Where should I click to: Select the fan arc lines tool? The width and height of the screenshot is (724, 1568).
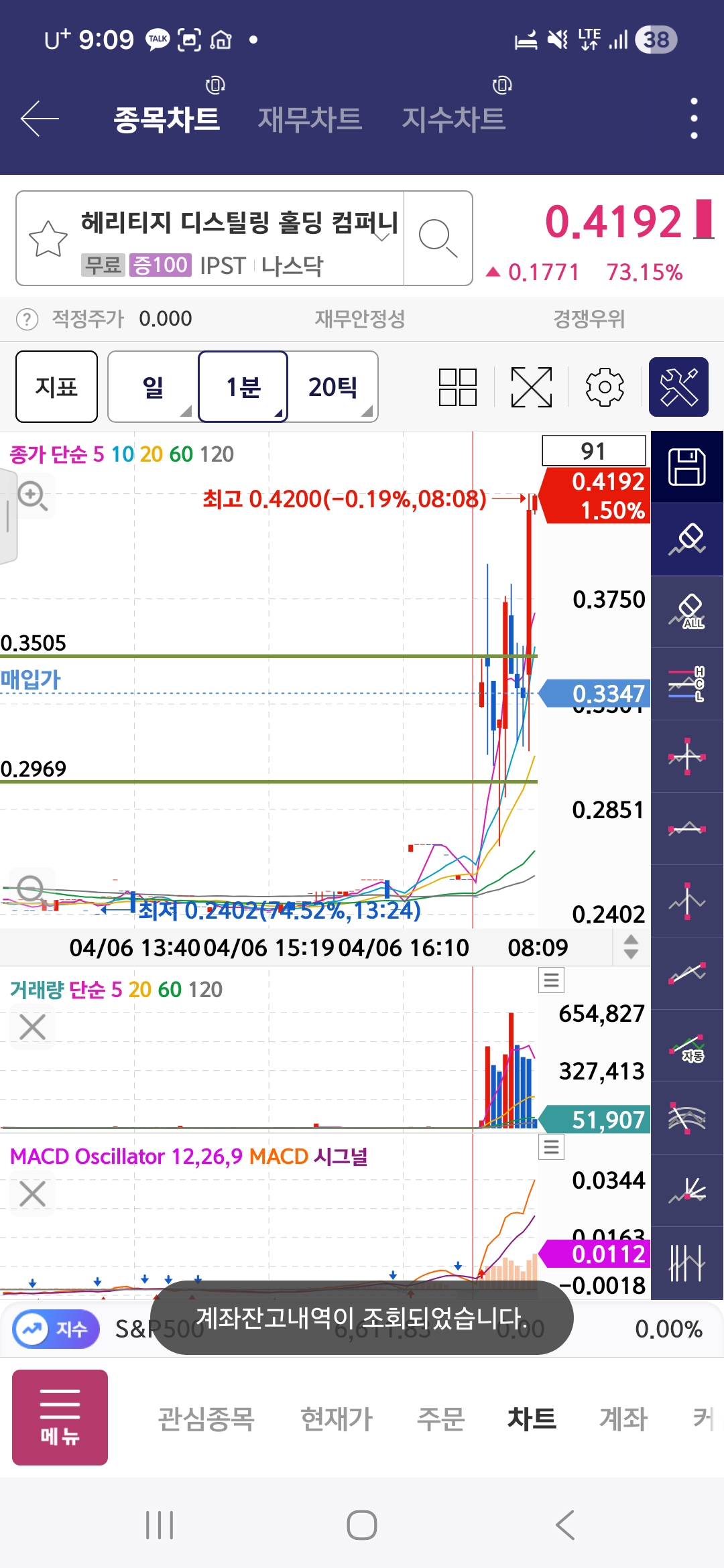(x=687, y=1118)
